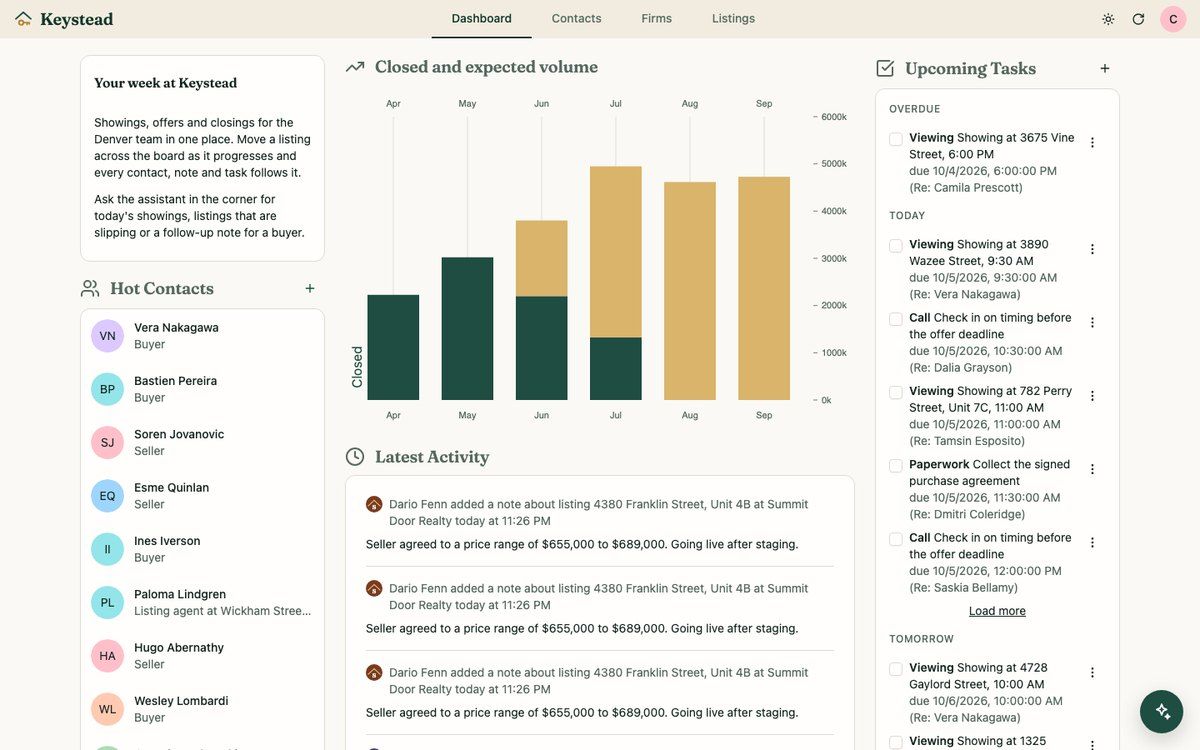Click the Keystead key logo
This screenshot has width=1200, height=750.
pyautogui.click(x=23, y=19)
